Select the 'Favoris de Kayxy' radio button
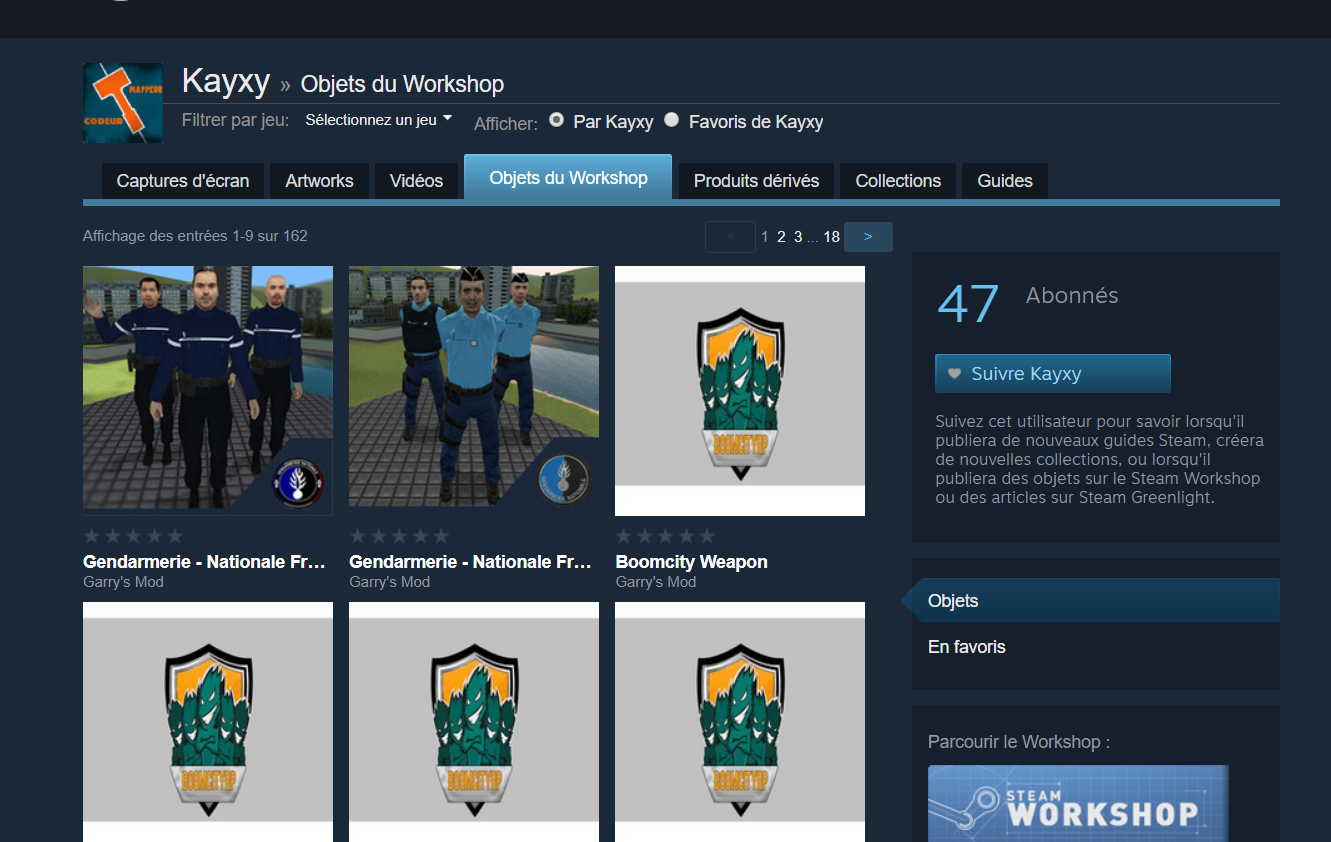 coord(672,120)
